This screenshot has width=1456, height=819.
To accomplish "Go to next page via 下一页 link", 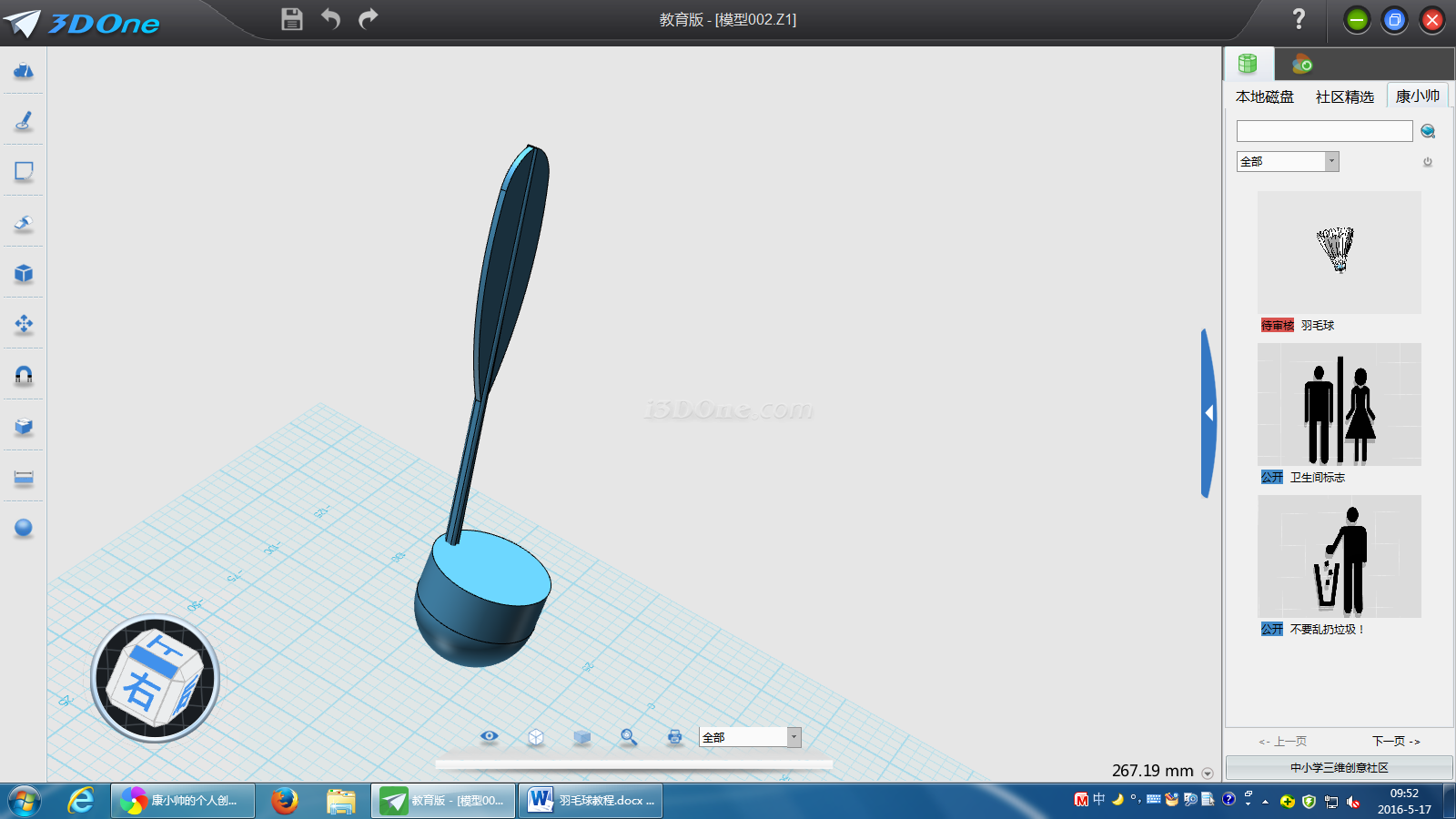I will click(x=1396, y=742).
